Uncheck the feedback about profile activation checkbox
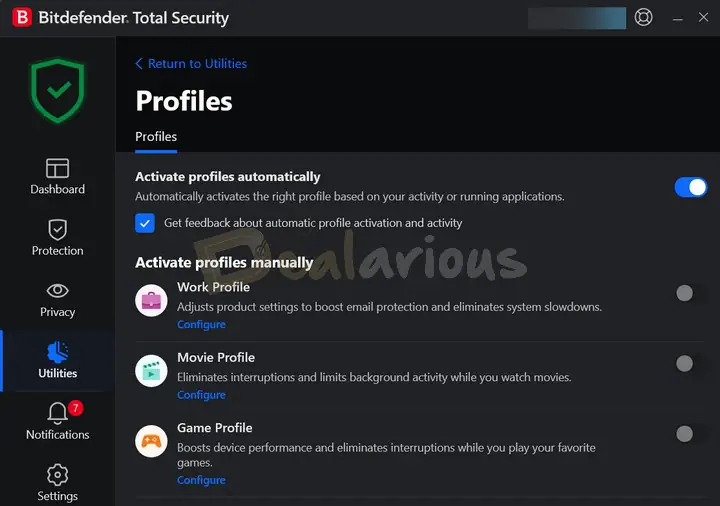This screenshot has height=506, width=720. click(145, 223)
